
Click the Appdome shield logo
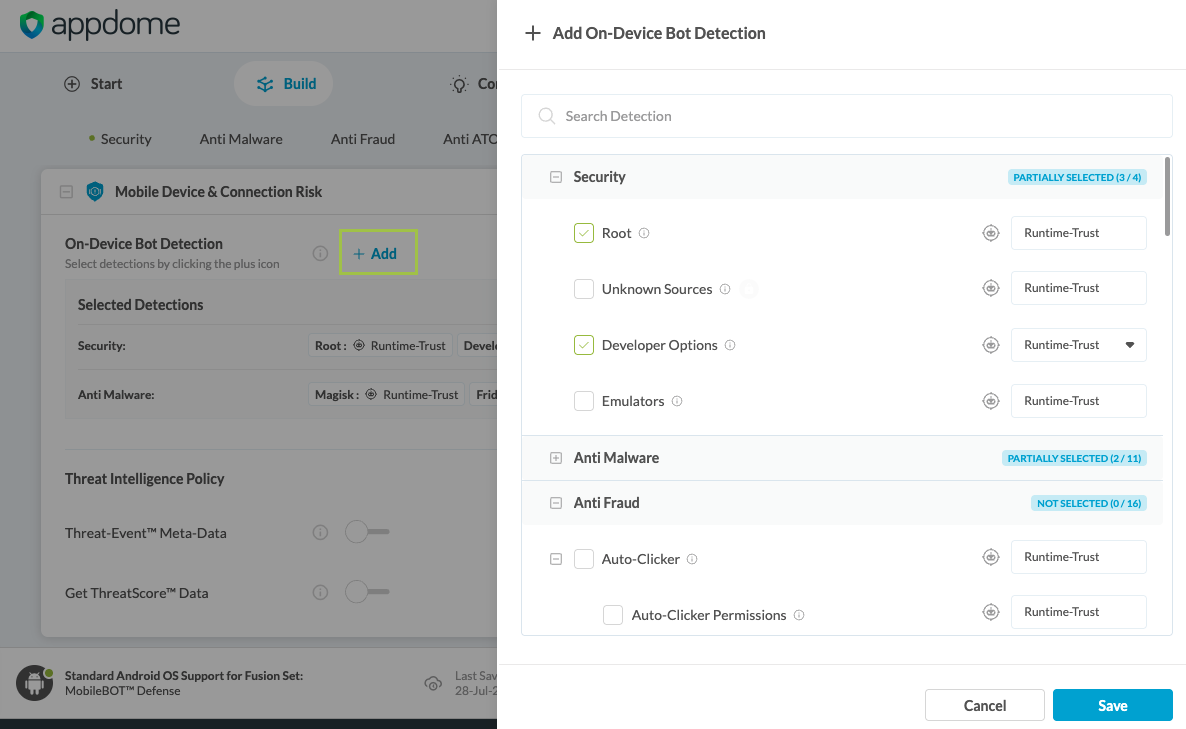click(x=32, y=25)
